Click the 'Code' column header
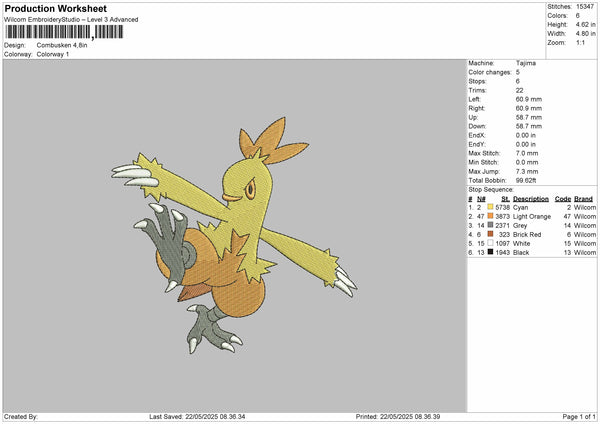 coord(563,199)
